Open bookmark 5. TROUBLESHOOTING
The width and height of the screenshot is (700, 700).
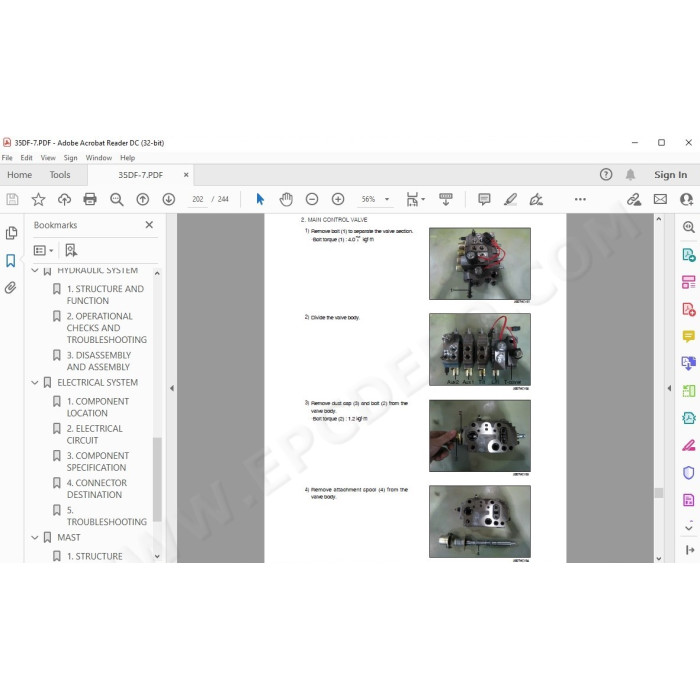pos(106,516)
